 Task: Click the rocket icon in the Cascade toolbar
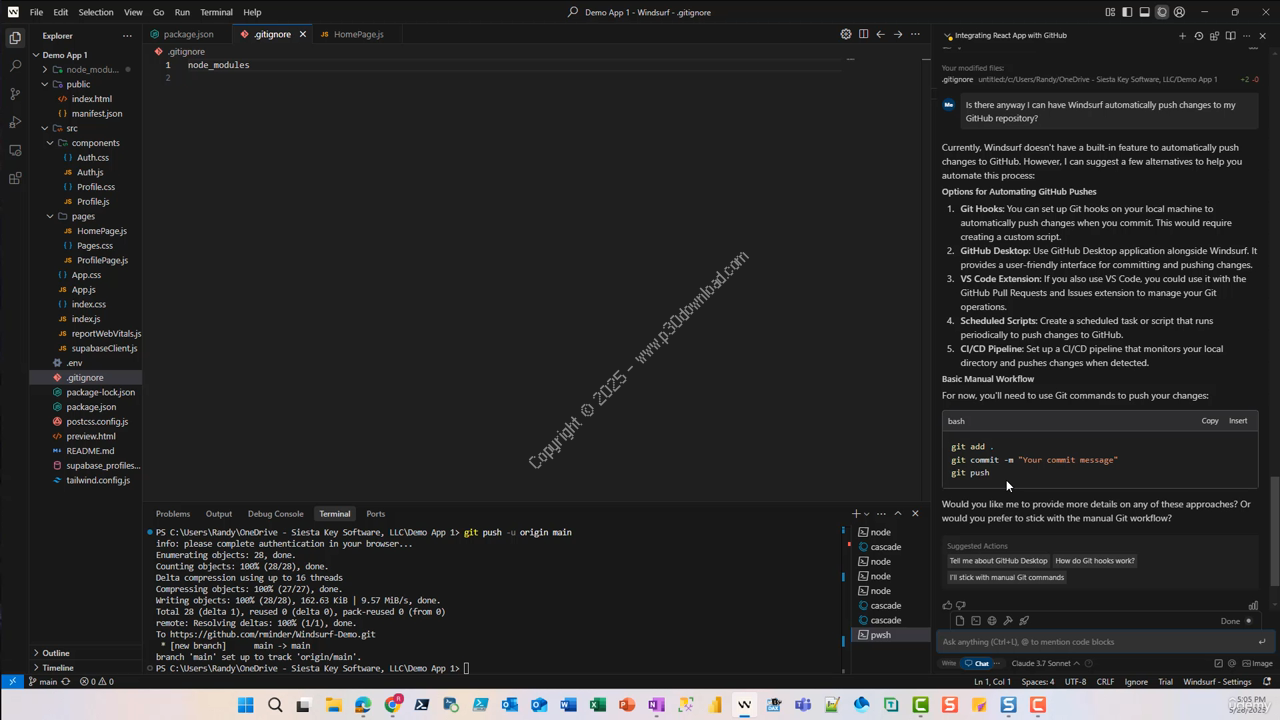coord(1024,620)
